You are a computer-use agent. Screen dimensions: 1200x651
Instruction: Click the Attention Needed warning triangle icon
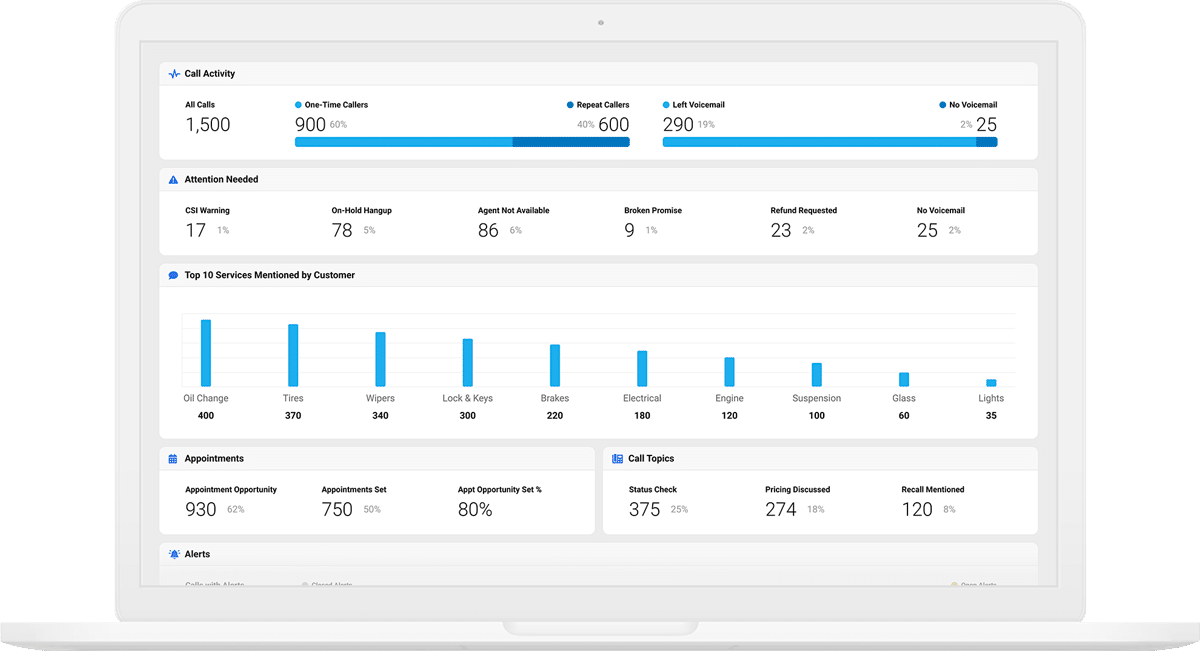[x=174, y=180]
